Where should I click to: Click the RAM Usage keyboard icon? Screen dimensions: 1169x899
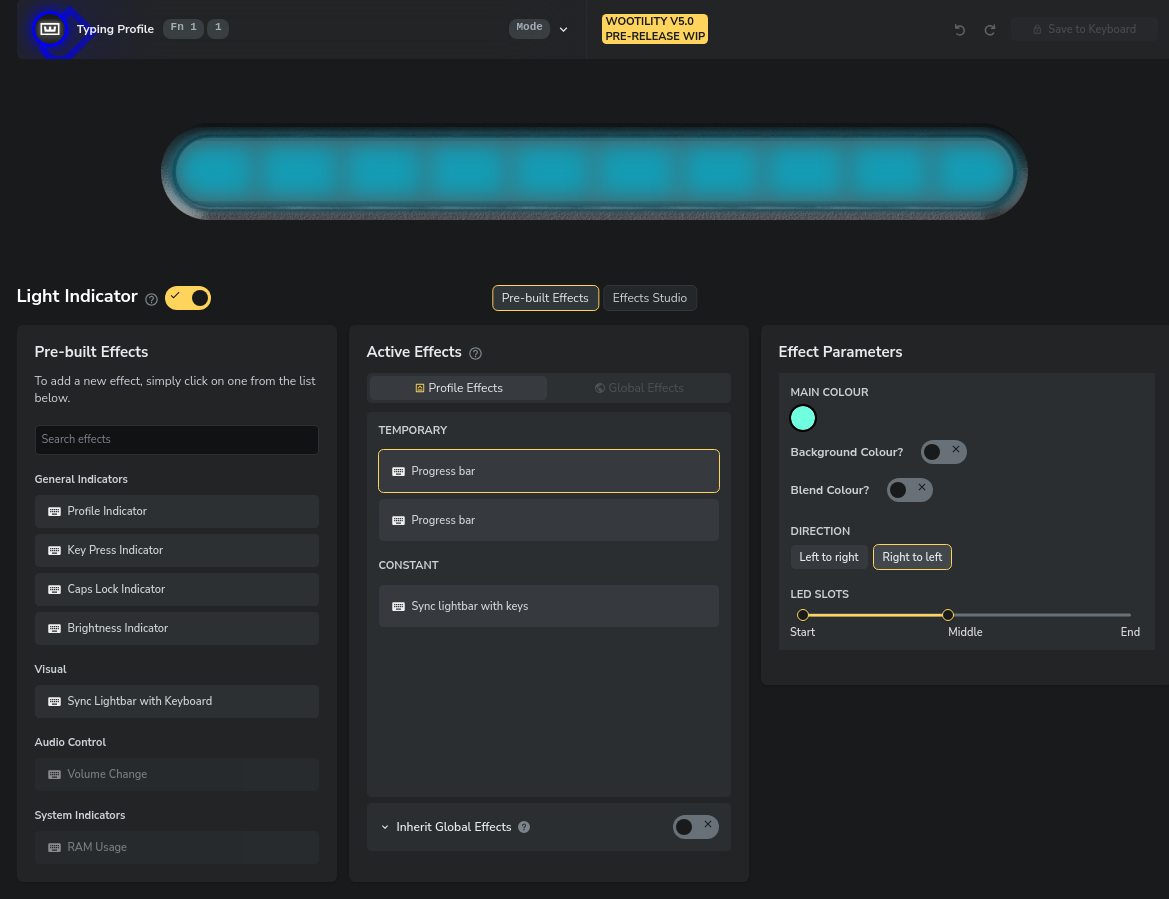tap(54, 848)
